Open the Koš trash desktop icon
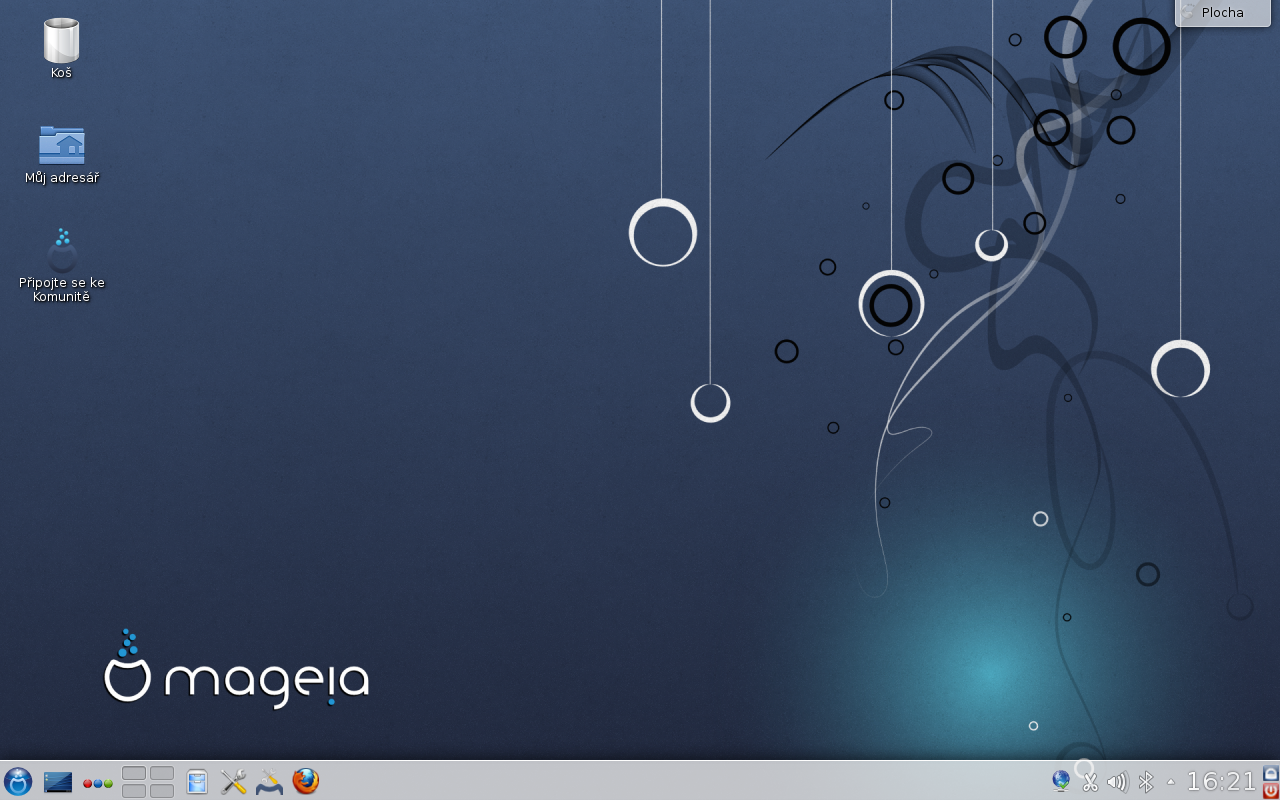This screenshot has width=1280, height=800. tap(62, 48)
